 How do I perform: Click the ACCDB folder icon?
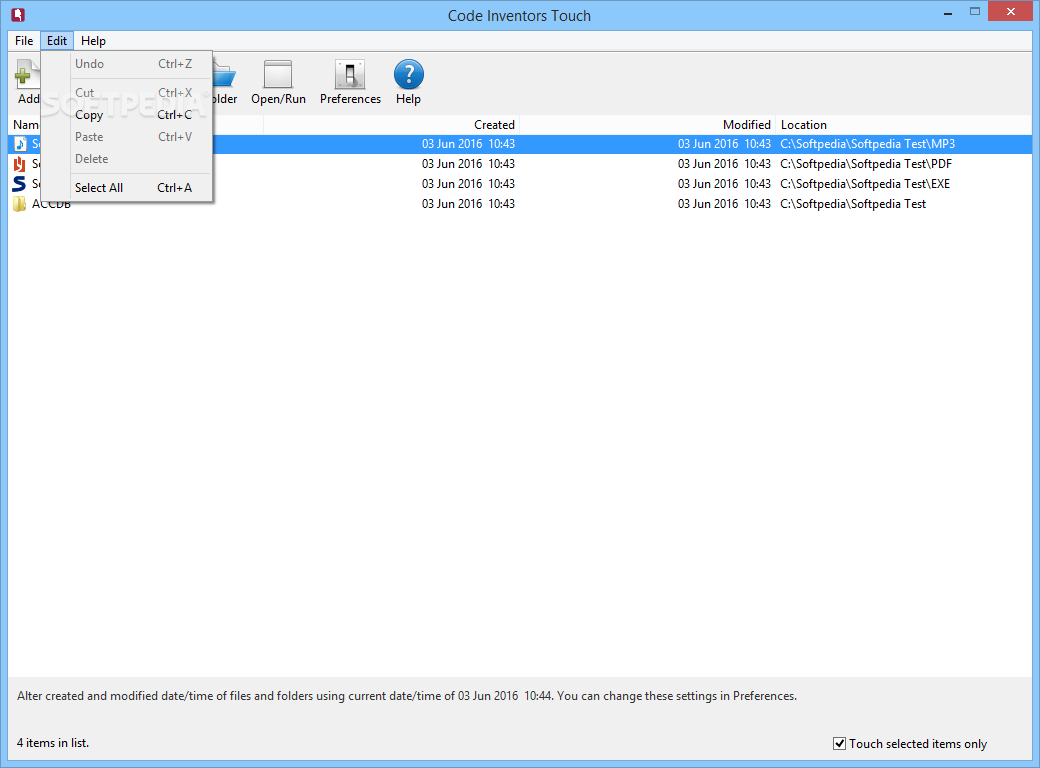pyautogui.click(x=20, y=204)
